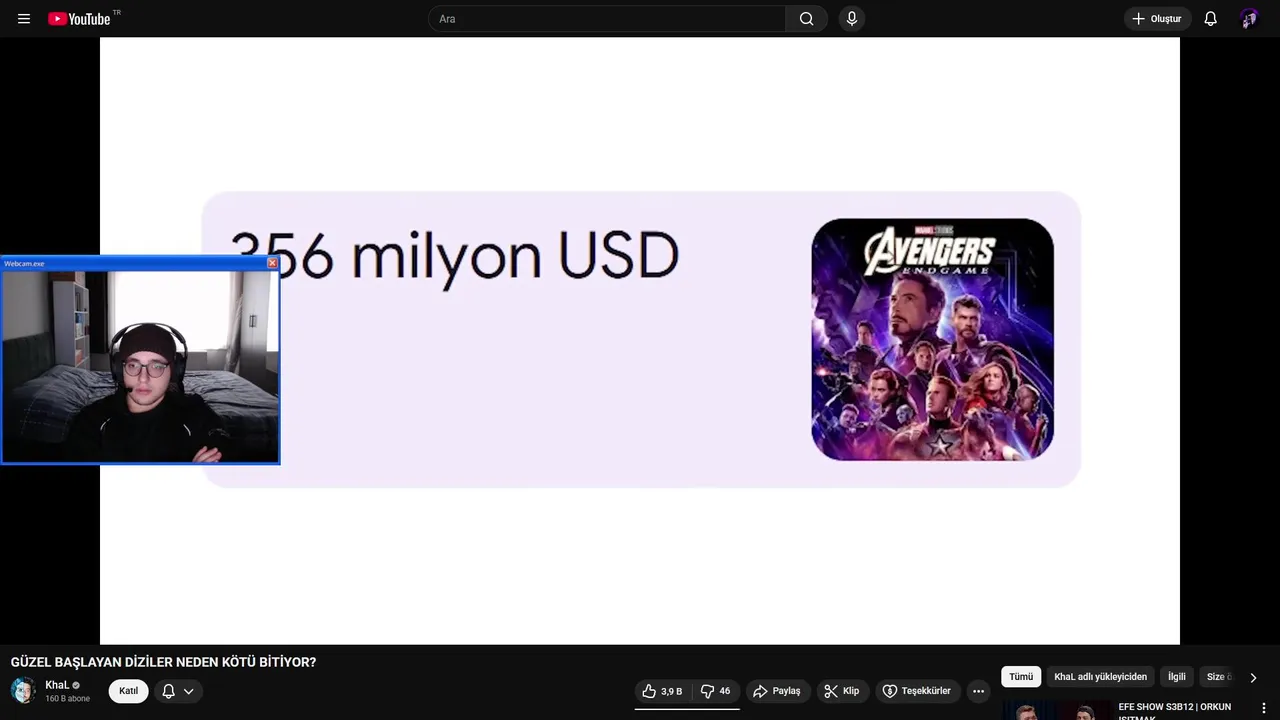
Task: Start voice search with the microphone
Action: tap(852, 19)
